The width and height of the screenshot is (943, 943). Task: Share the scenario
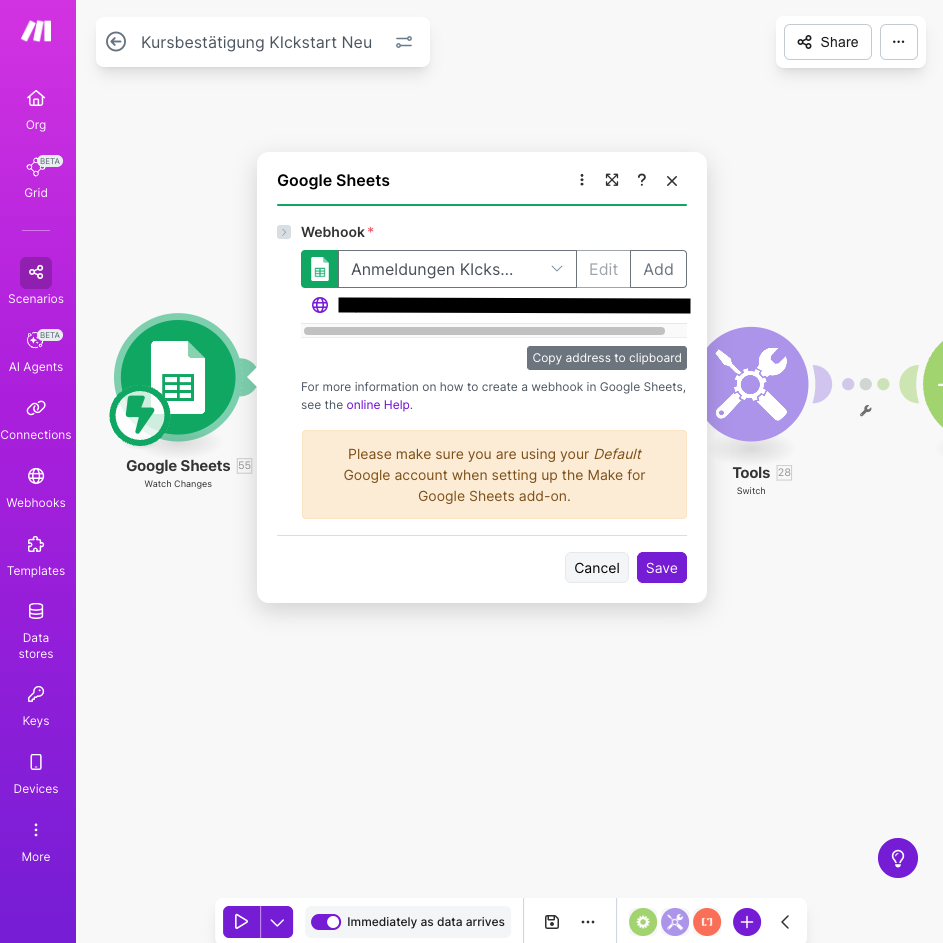tap(828, 42)
